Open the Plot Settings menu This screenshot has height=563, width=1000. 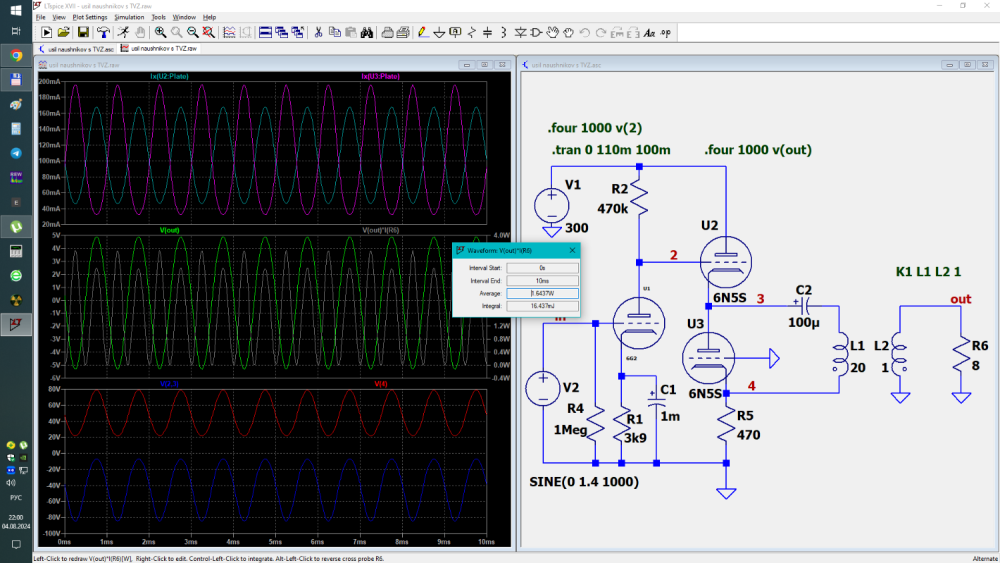coord(89,17)
